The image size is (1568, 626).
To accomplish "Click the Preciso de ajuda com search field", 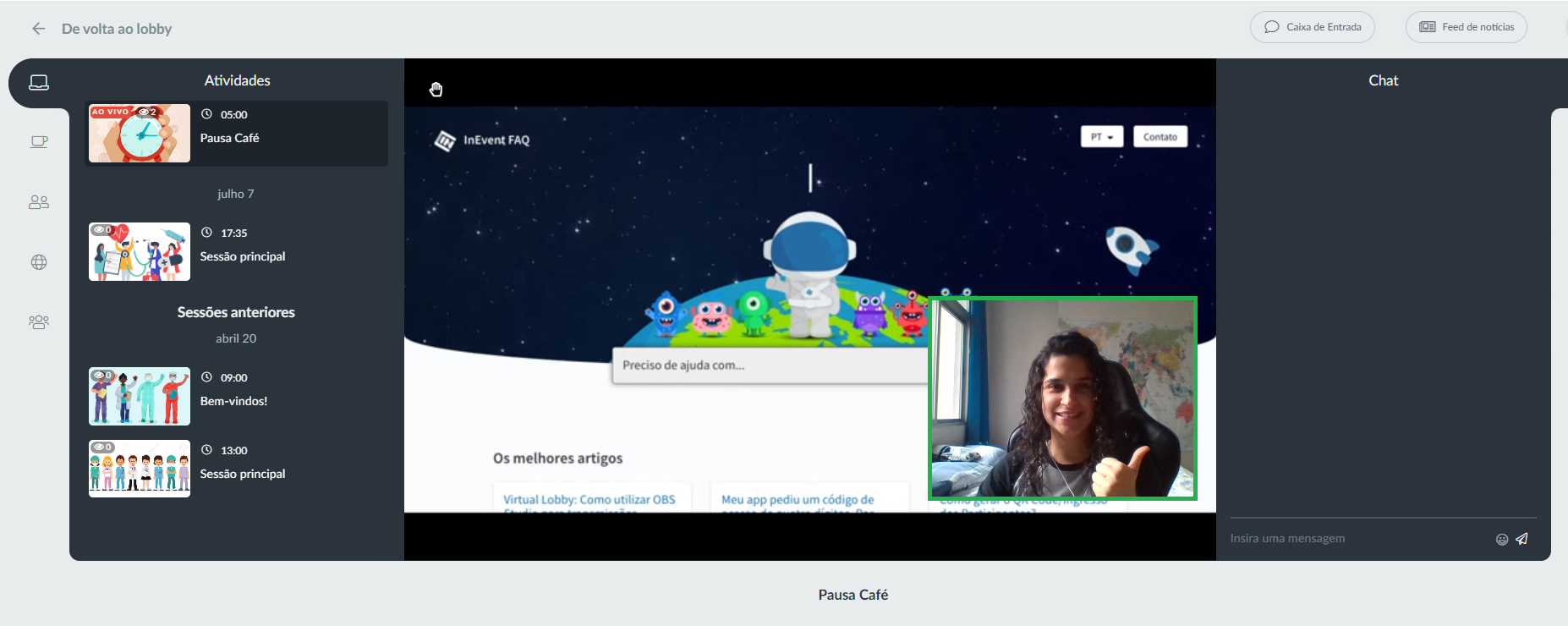I will tap(770, 365).
